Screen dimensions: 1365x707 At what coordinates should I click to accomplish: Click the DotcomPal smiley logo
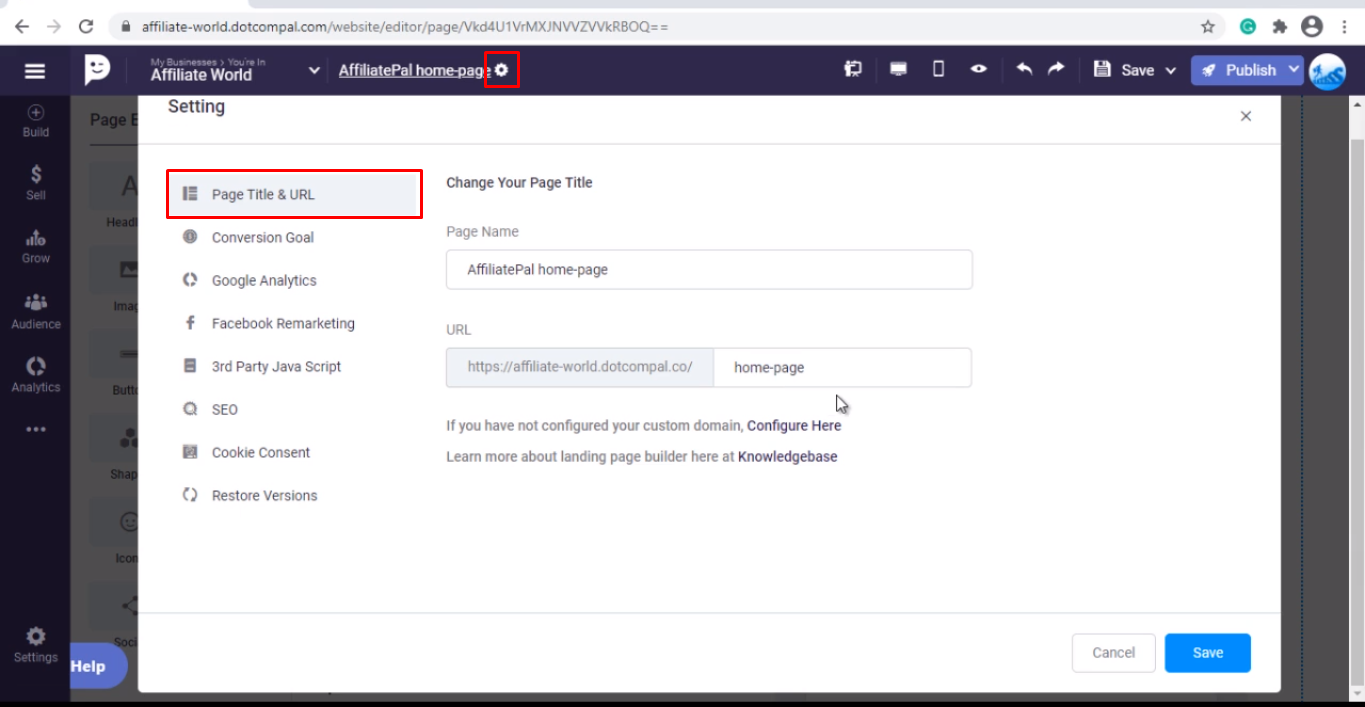click(x=97, y=70)
